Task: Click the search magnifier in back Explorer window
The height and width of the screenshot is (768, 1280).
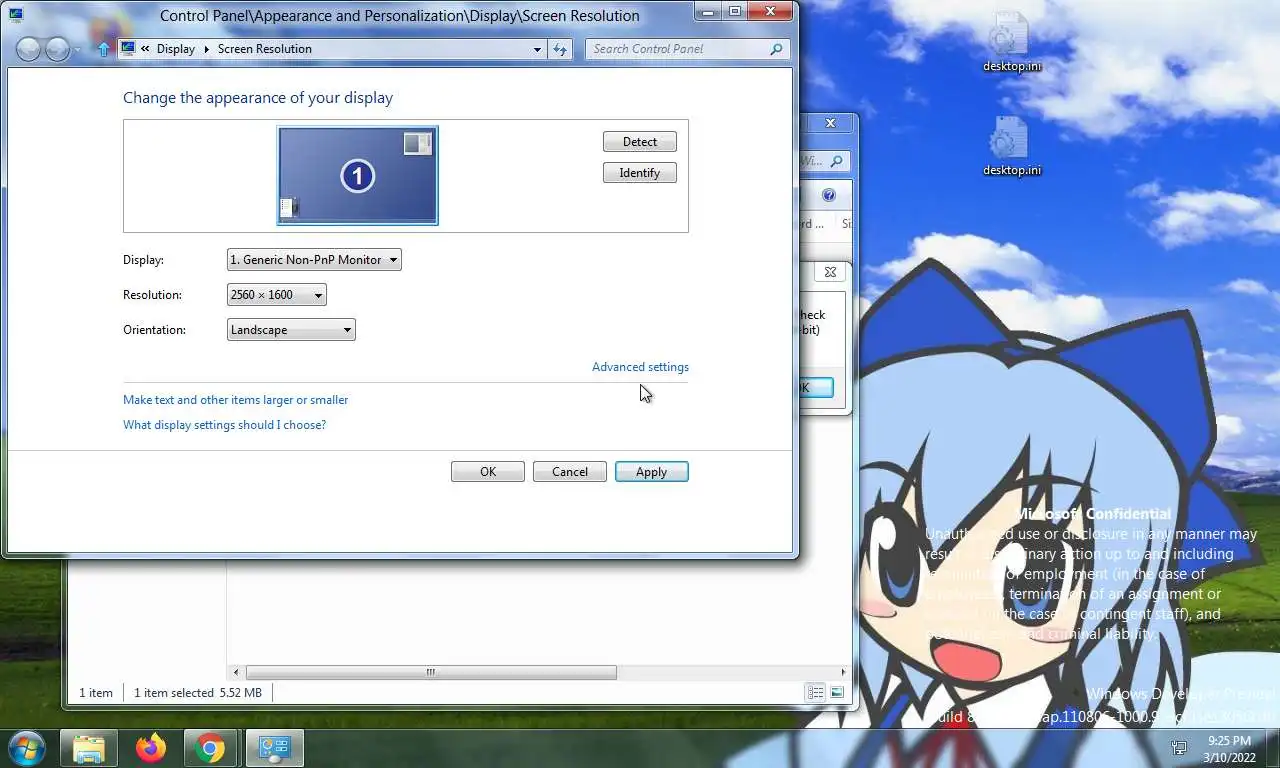Action: pyautogui.click(x=837, y=161)
